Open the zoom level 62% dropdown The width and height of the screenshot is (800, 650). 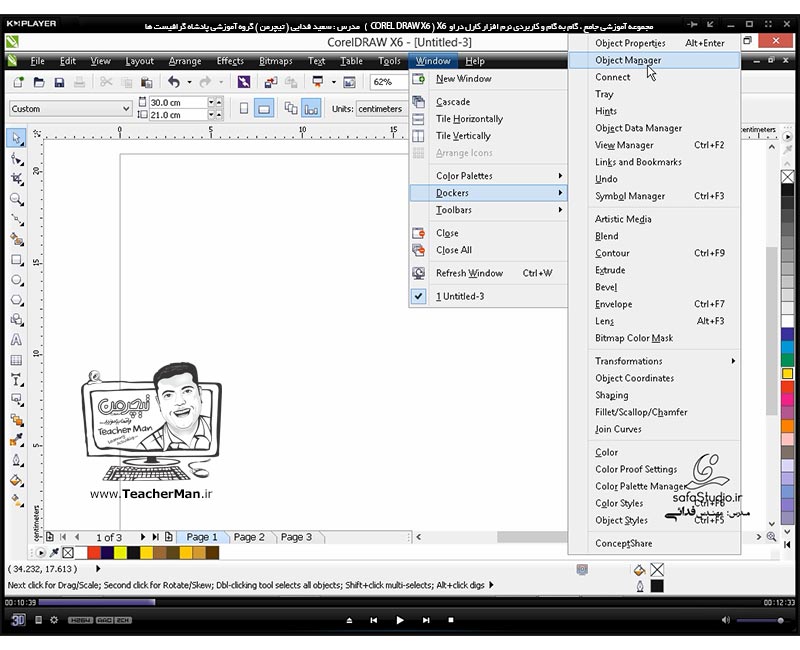click(390, 82)
